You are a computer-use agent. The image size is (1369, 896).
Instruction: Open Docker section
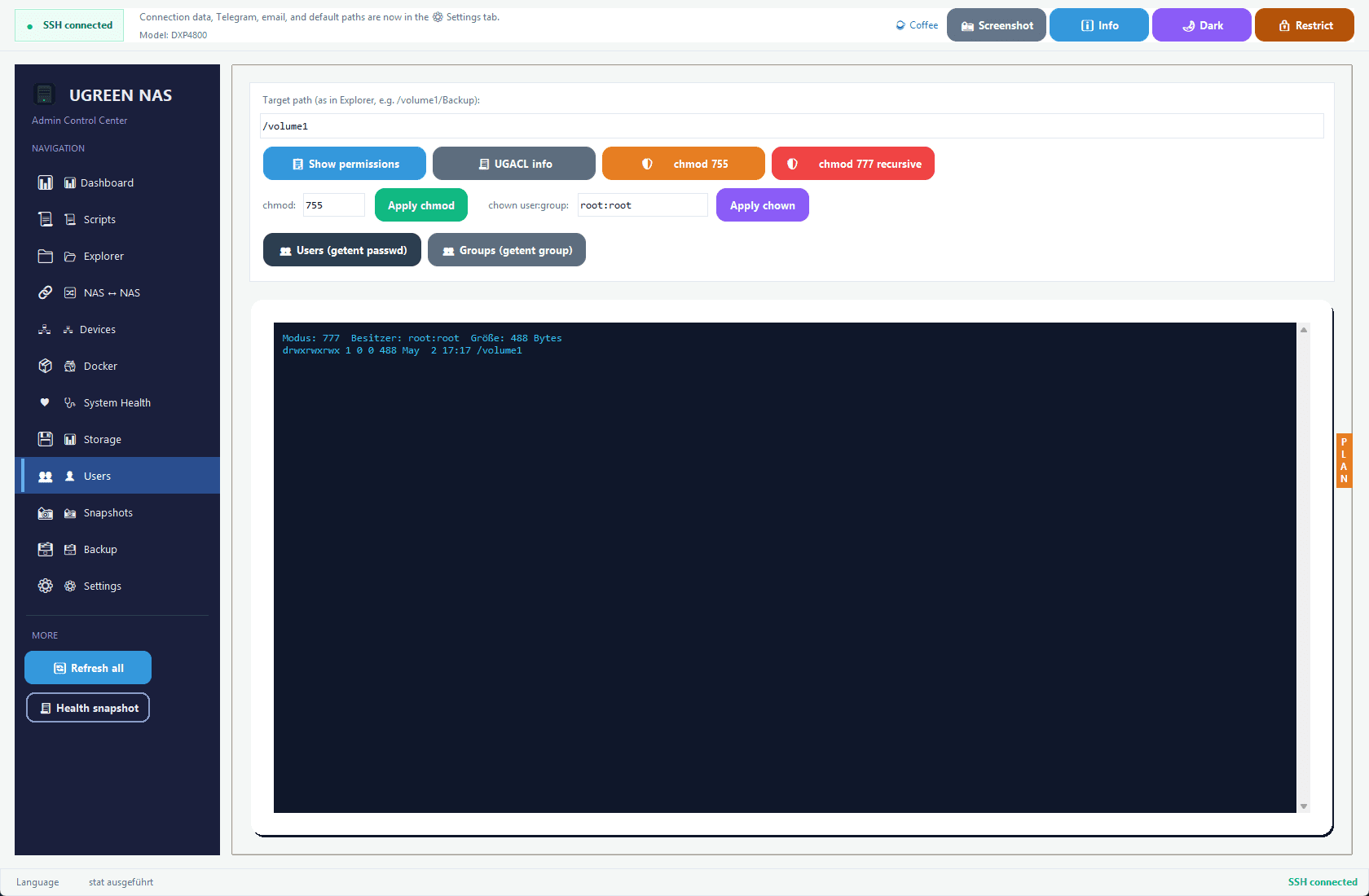(117, 366)
